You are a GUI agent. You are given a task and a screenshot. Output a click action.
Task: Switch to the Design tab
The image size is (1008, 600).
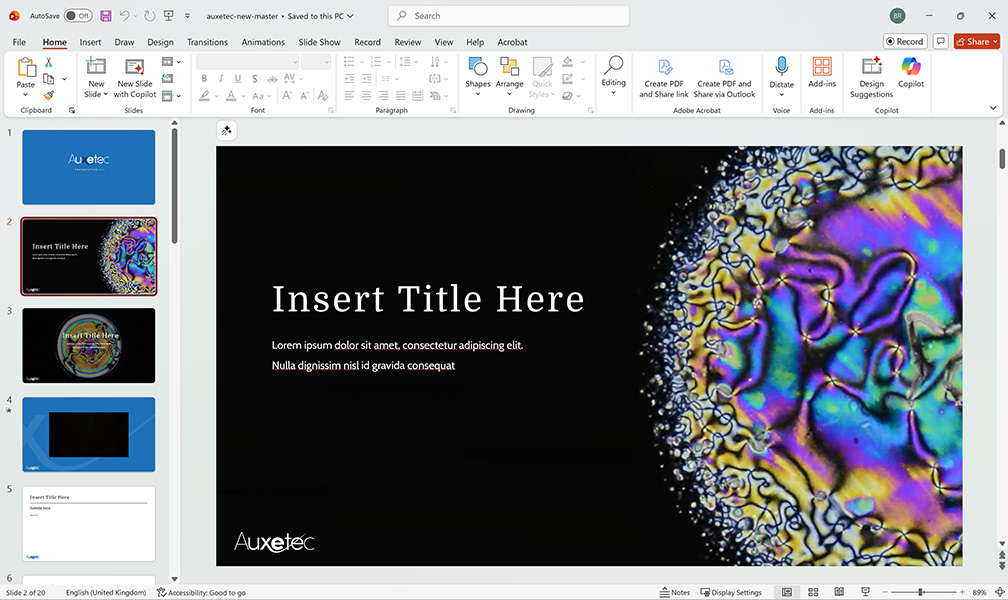coord(160,42)
